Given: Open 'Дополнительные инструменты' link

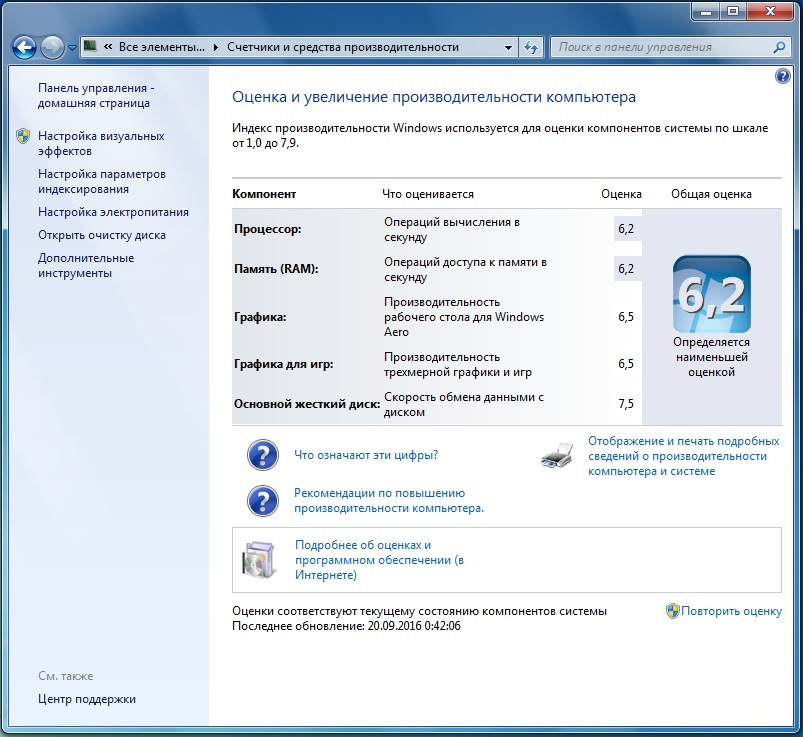Looking at the screenshot, I should (86, 265).
